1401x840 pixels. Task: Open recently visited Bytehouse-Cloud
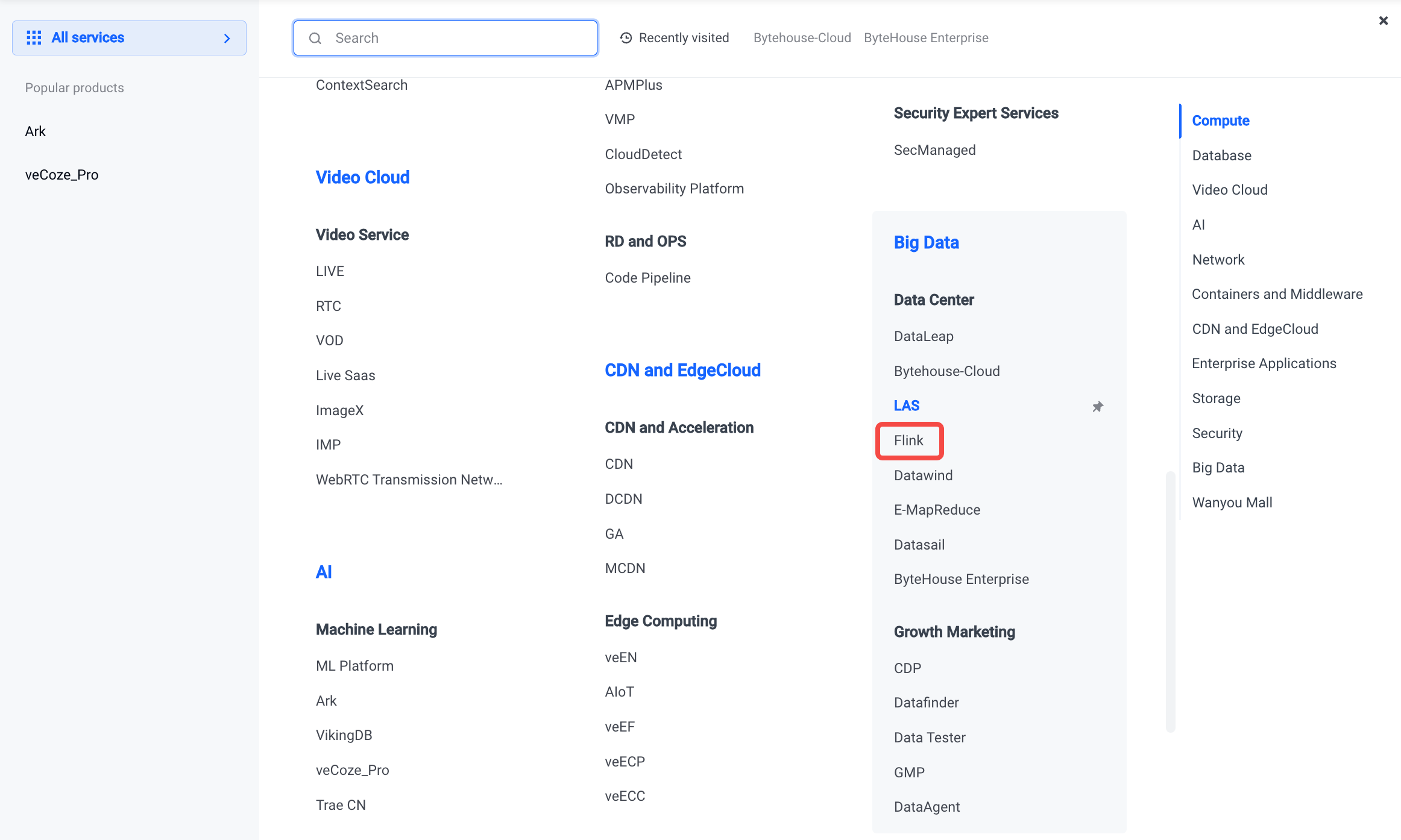(x=802, y=38)
